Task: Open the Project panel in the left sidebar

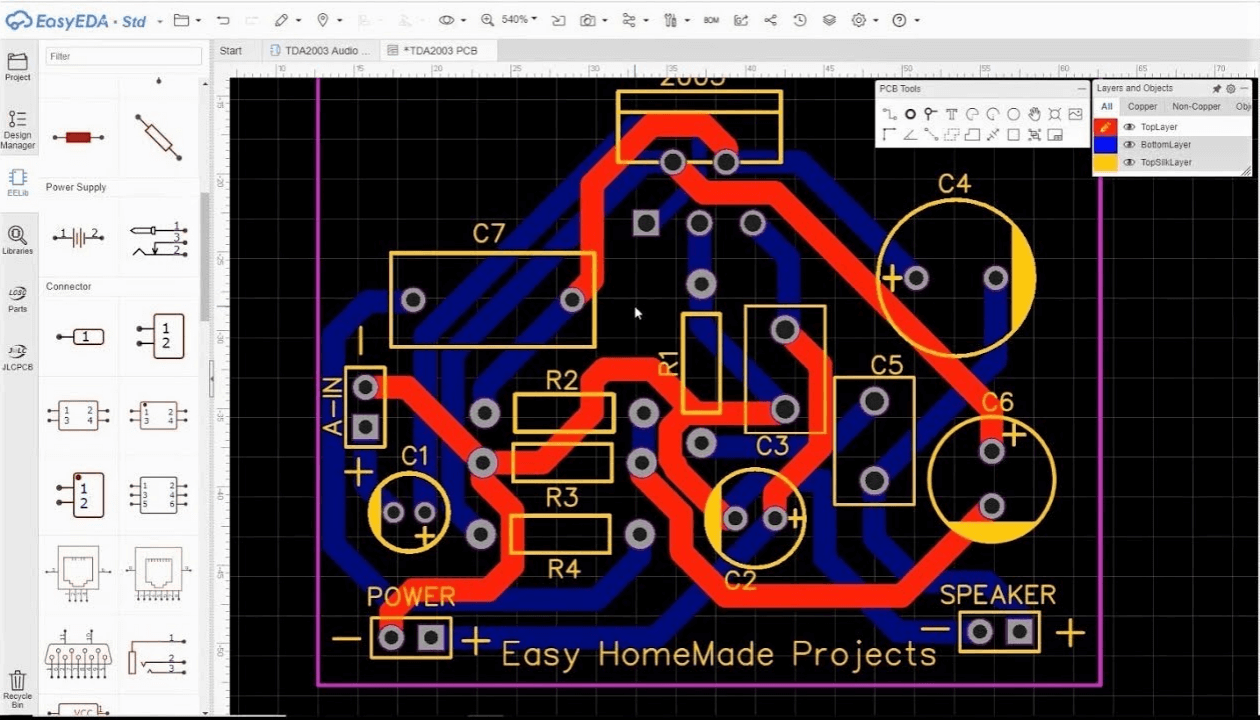Action: tap(17, 67)
